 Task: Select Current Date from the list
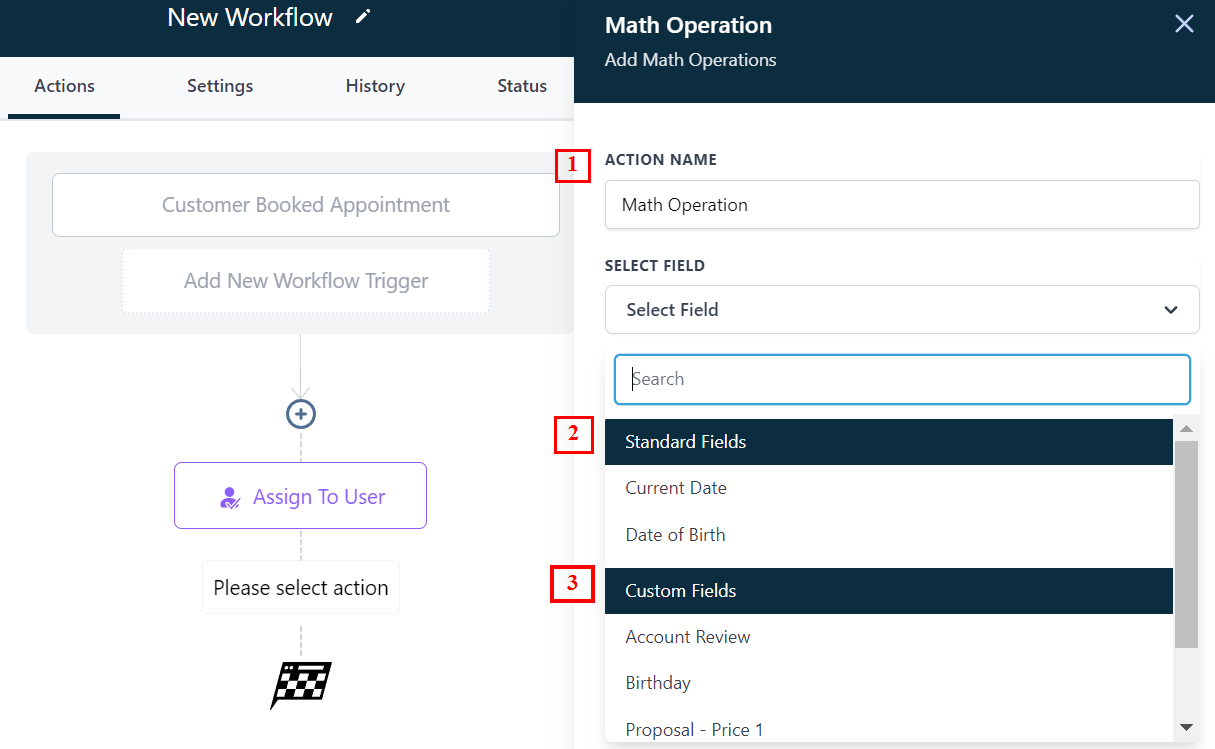click(676, 488)
